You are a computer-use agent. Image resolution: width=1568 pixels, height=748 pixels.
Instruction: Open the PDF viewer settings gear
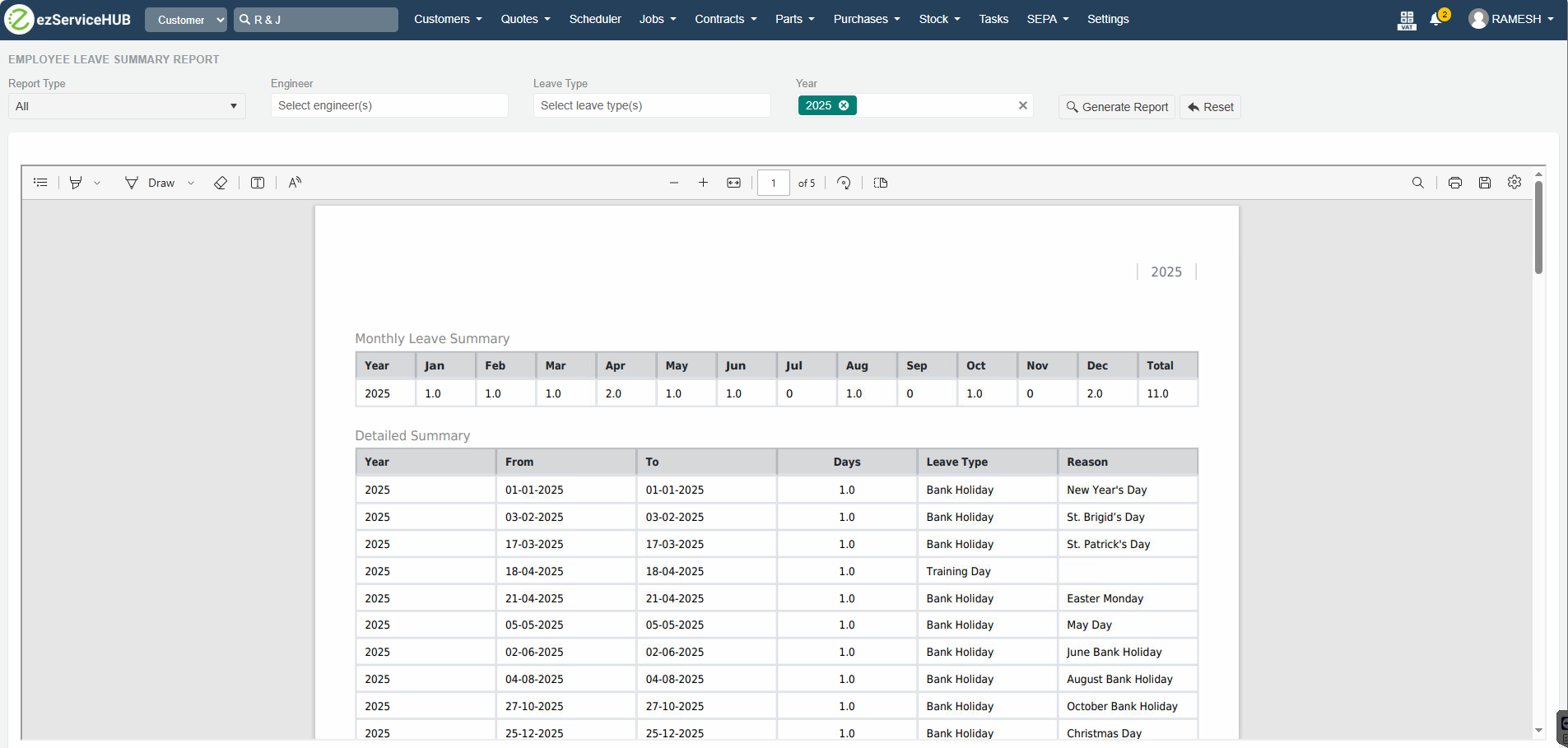[1514, 183]
